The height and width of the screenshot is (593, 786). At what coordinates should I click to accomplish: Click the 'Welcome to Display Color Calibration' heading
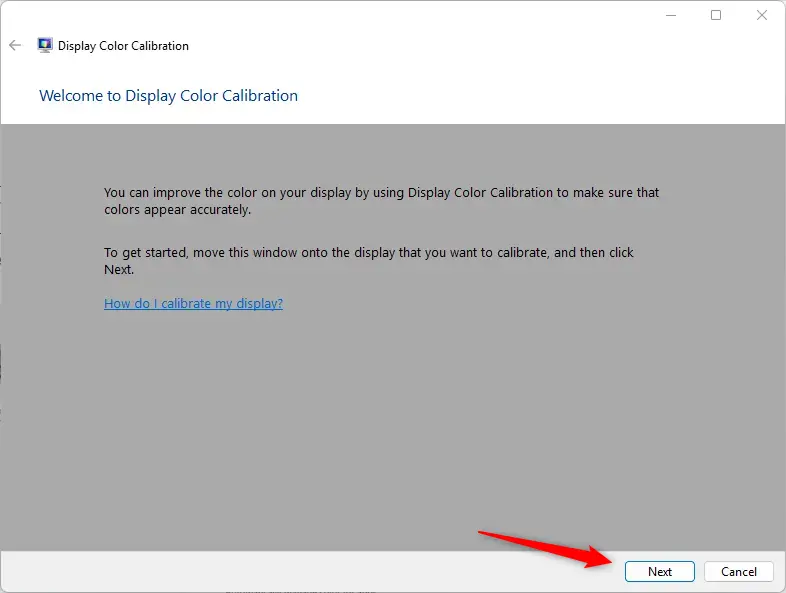168,95
